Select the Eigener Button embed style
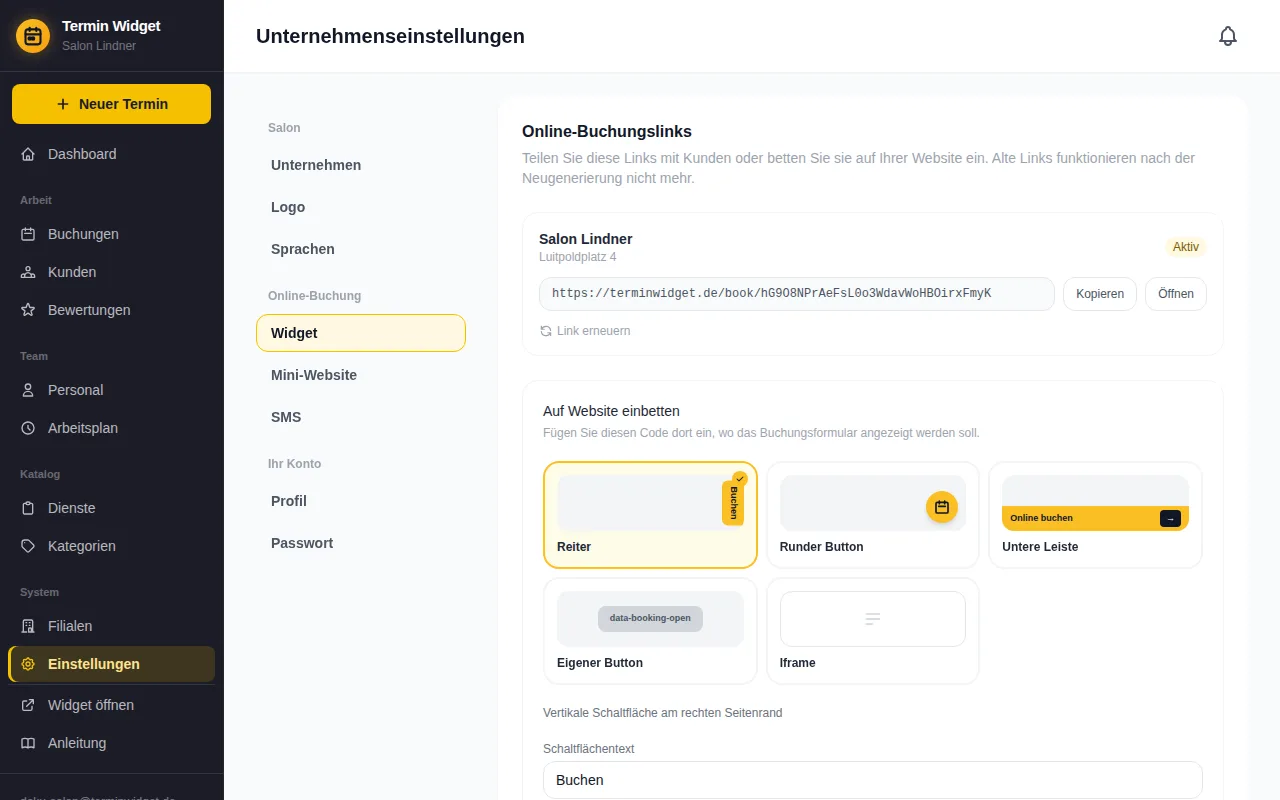This screenshot has height=800, width=1280. pos(650,631)
